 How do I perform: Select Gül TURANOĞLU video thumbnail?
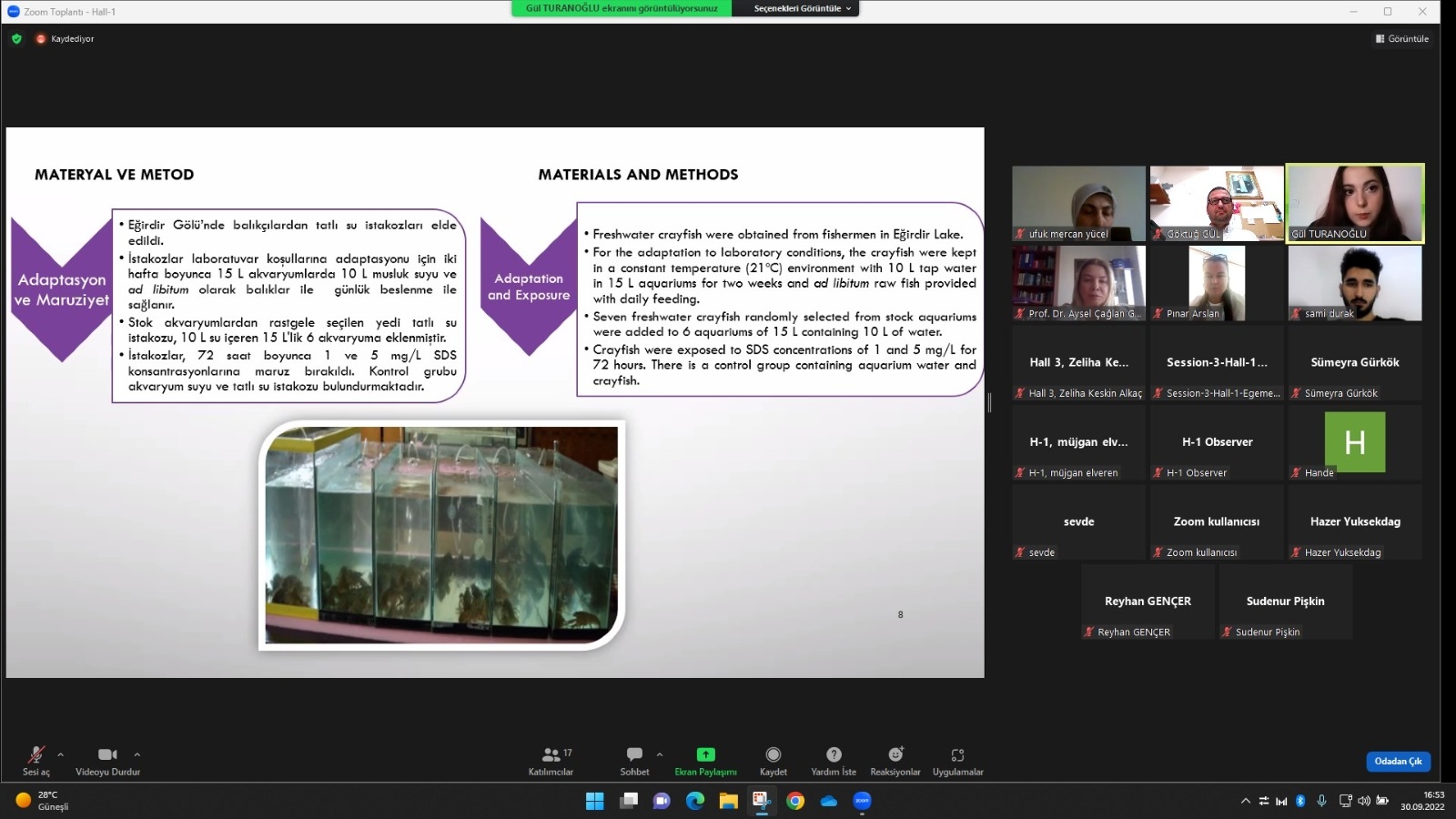tap(1355, 203)
